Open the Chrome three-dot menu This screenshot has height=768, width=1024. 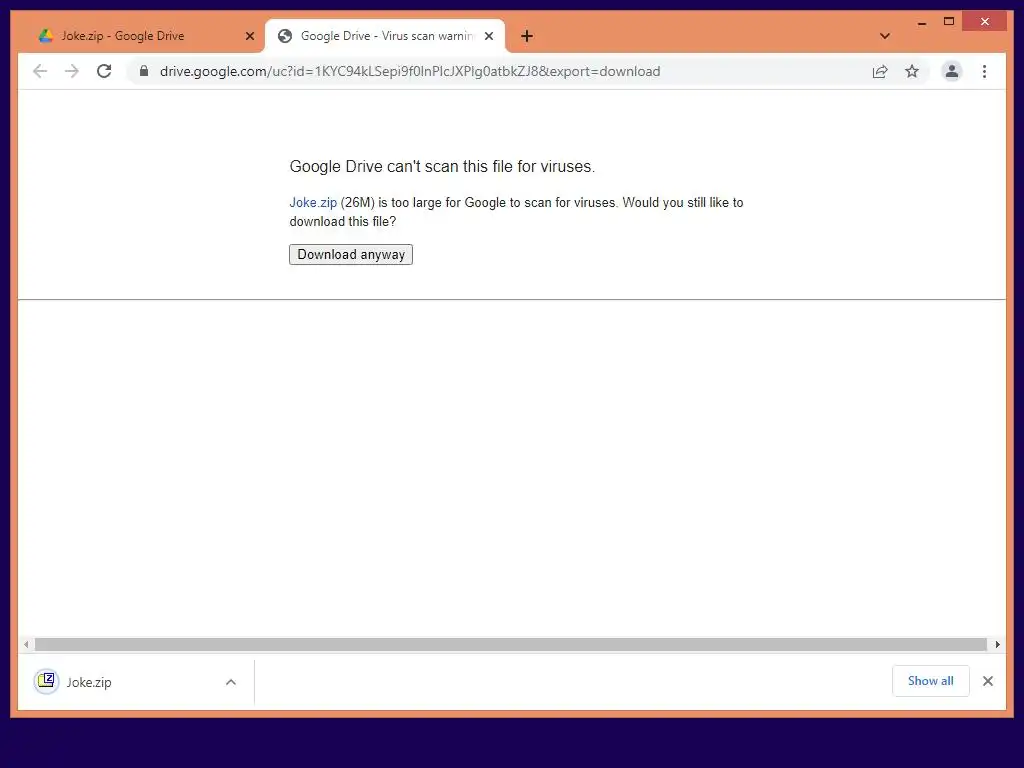click(984, 71)
